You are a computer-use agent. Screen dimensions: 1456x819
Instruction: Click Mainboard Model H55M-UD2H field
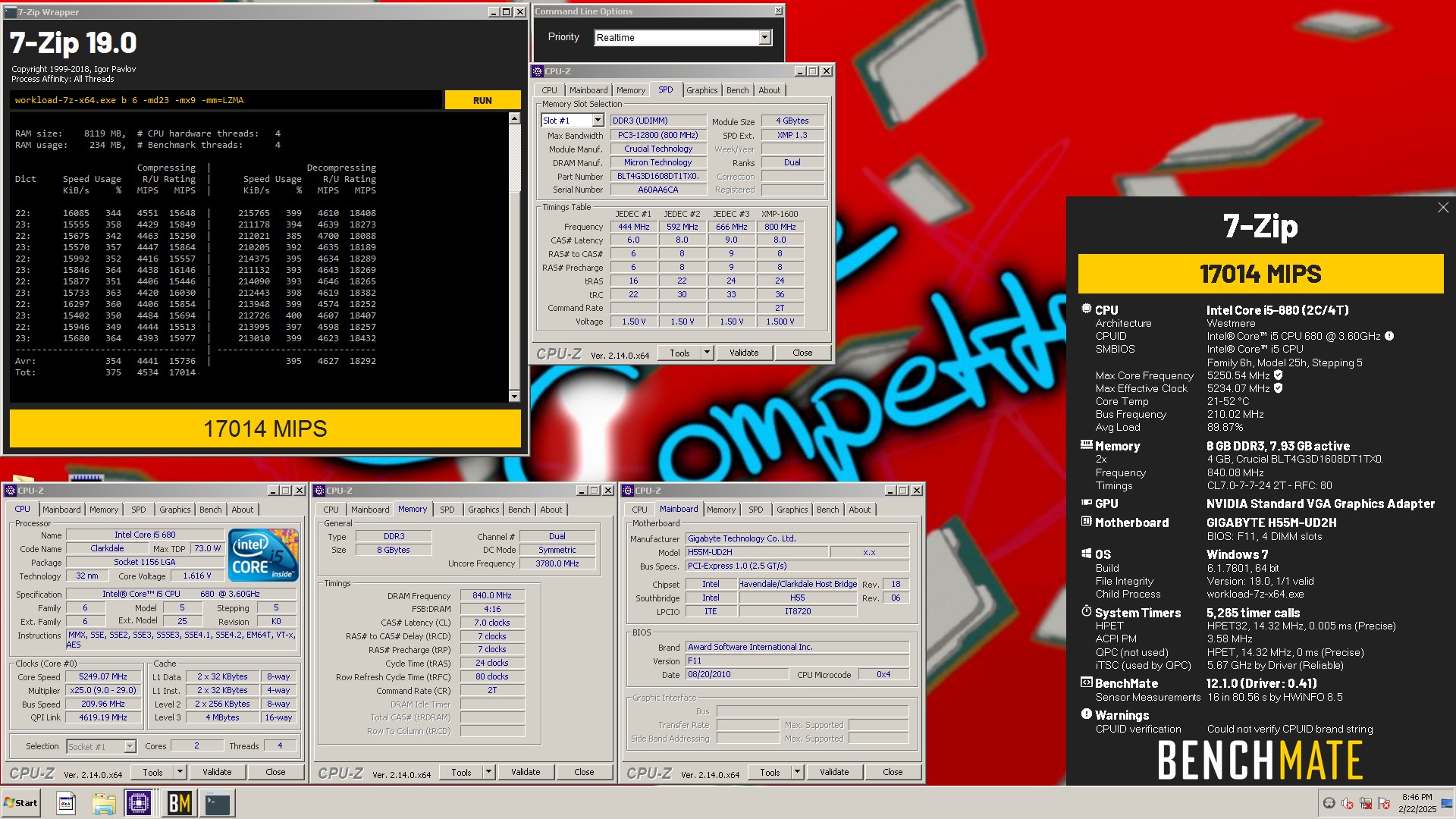(x=756, y=552)
